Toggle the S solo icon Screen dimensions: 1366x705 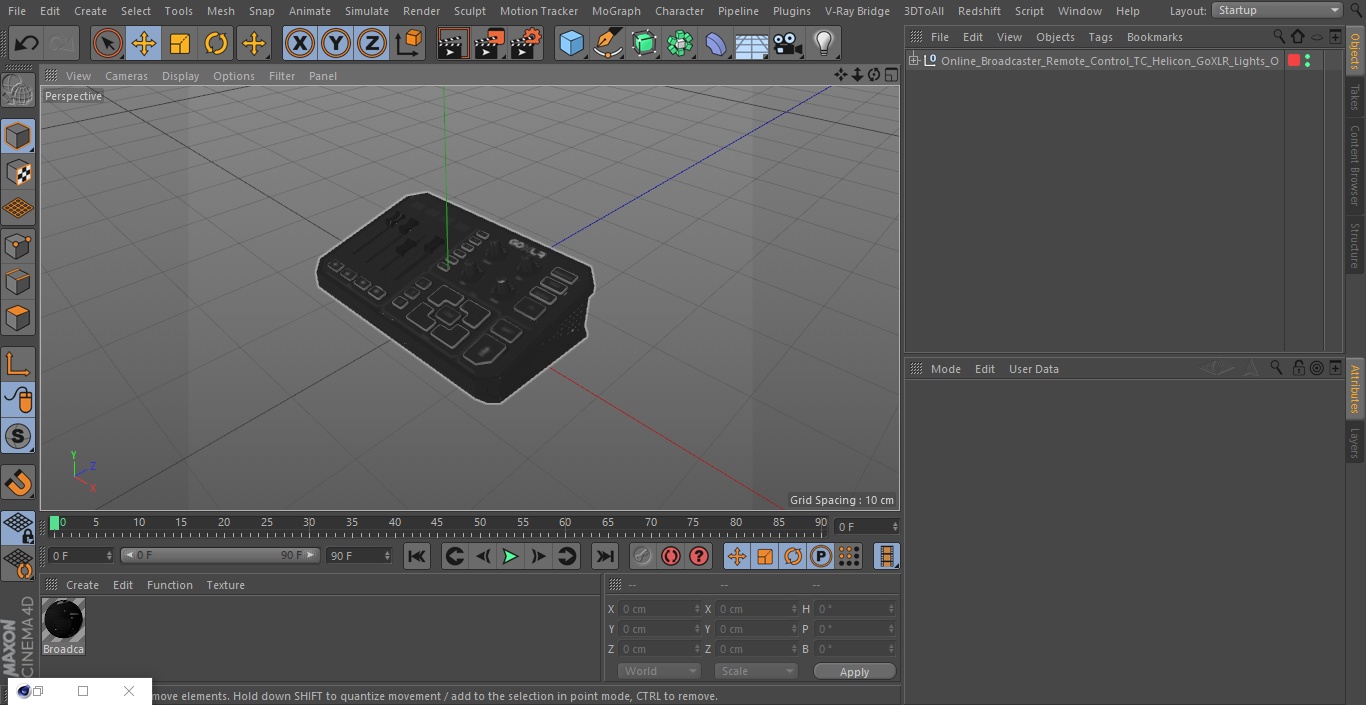point(18,436)
